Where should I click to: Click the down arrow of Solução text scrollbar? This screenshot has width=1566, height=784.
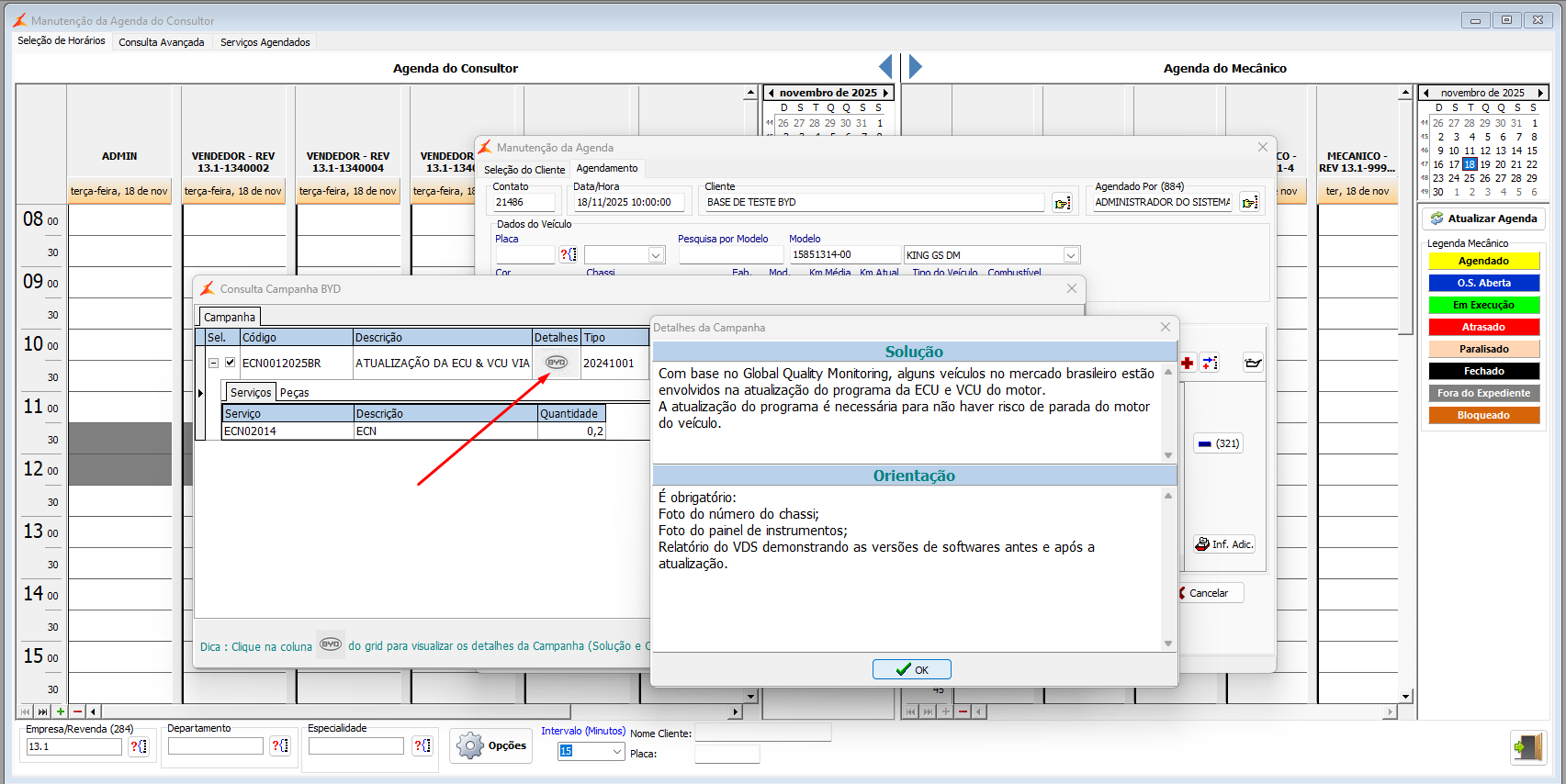tap(1168, 455)
